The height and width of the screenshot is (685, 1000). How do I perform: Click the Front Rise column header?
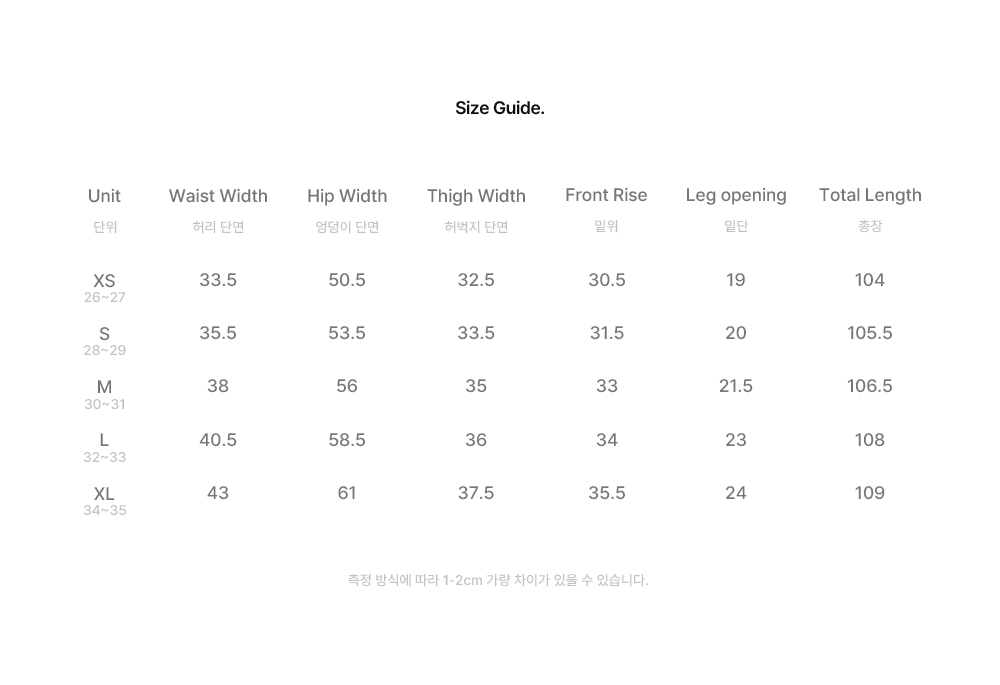(606, 195)
